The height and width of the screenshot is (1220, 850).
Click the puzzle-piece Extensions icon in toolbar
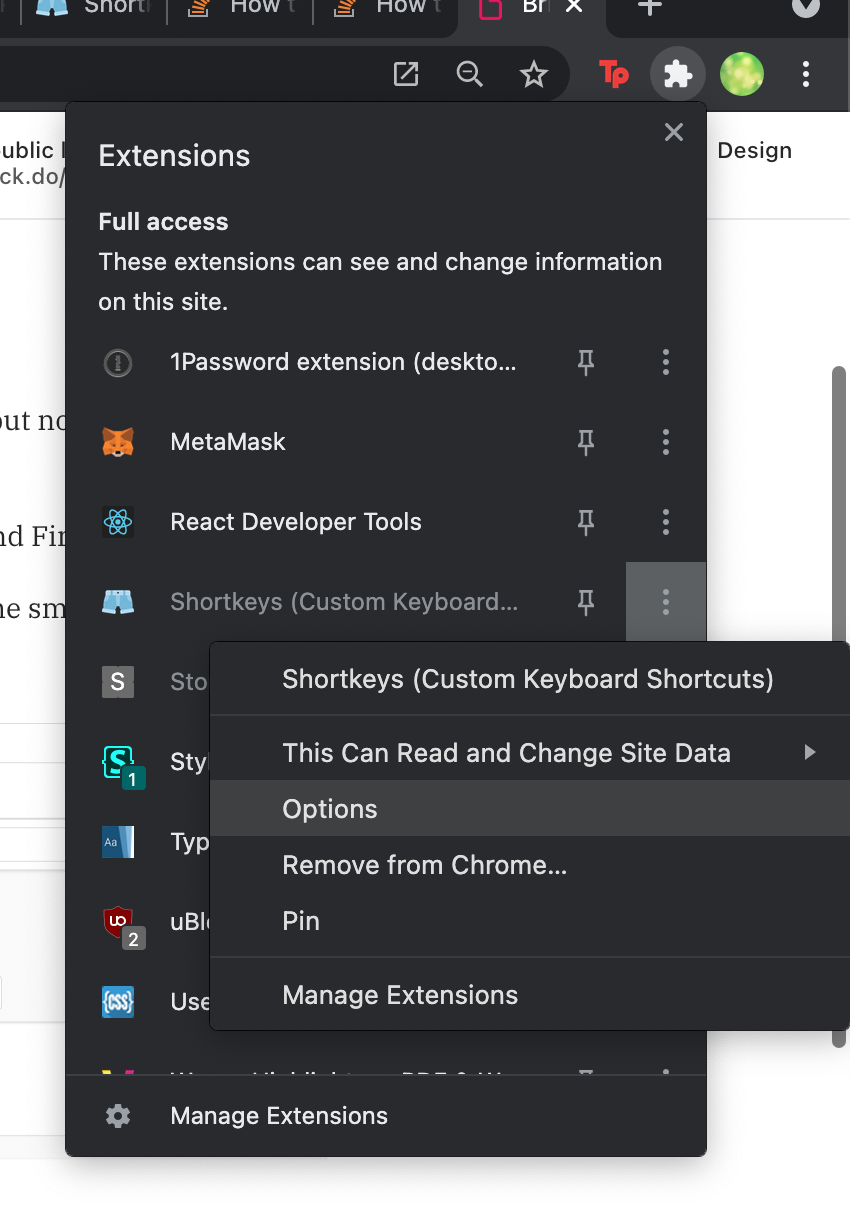point(678,74)
